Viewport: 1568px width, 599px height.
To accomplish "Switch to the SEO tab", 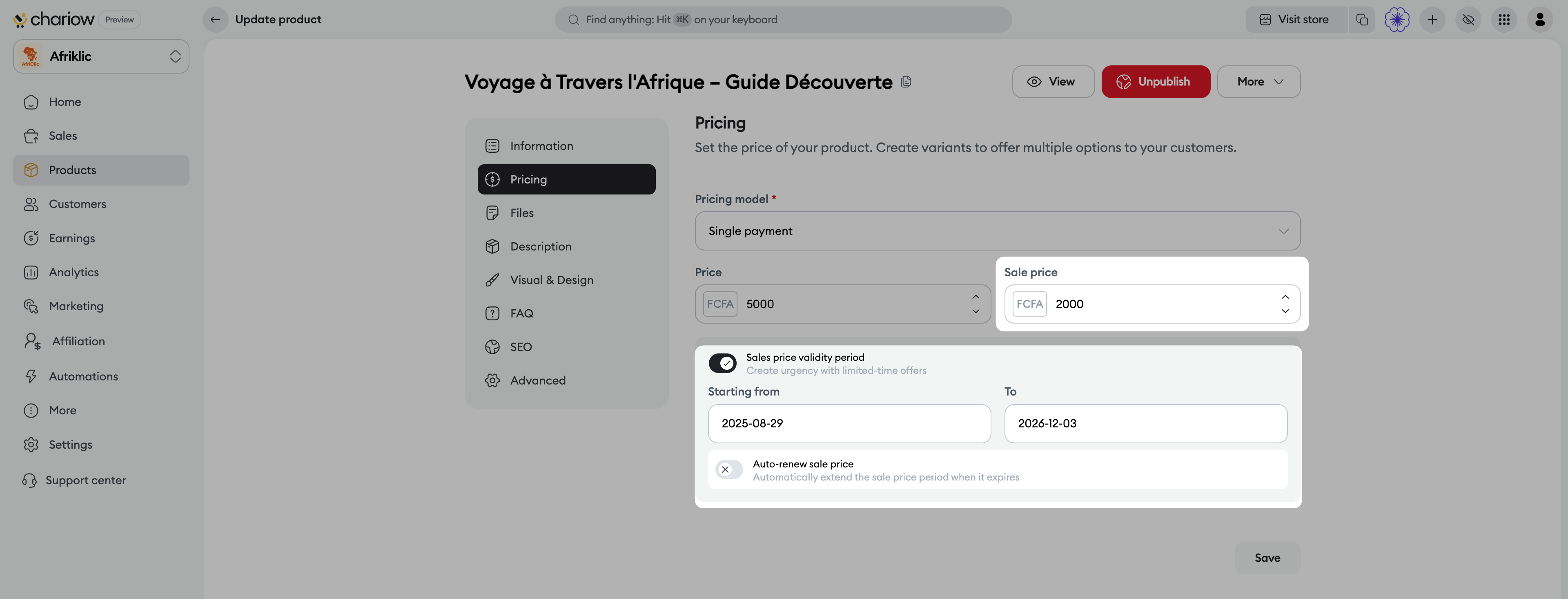I will click(x=566, y=347).
